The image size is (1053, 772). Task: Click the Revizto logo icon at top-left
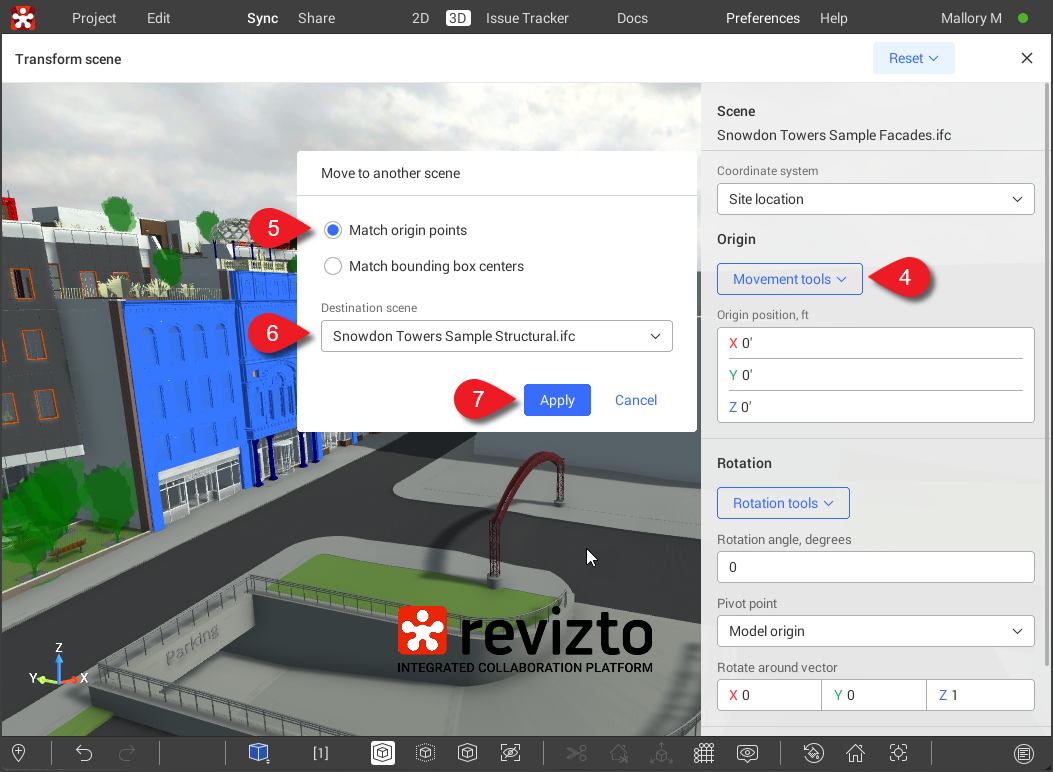24,18
